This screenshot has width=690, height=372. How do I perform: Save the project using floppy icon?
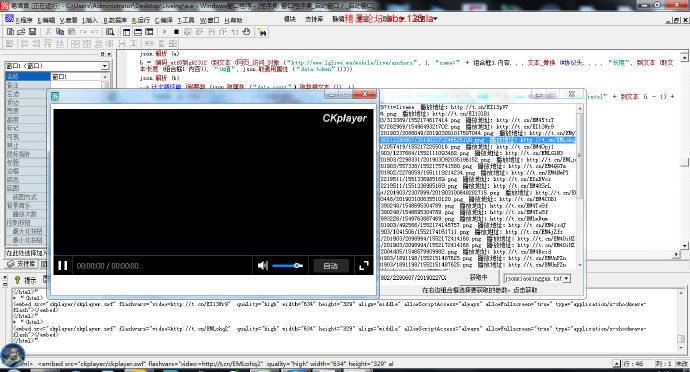click(x=32, y=32)
